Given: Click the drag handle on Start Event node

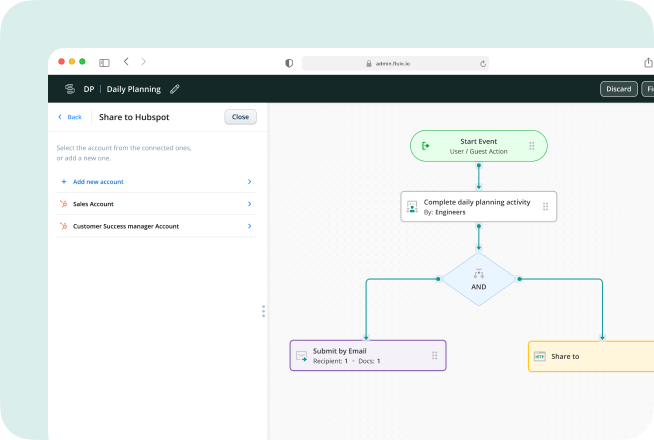Looking at the screenshot, I should (x=531, y=146).
